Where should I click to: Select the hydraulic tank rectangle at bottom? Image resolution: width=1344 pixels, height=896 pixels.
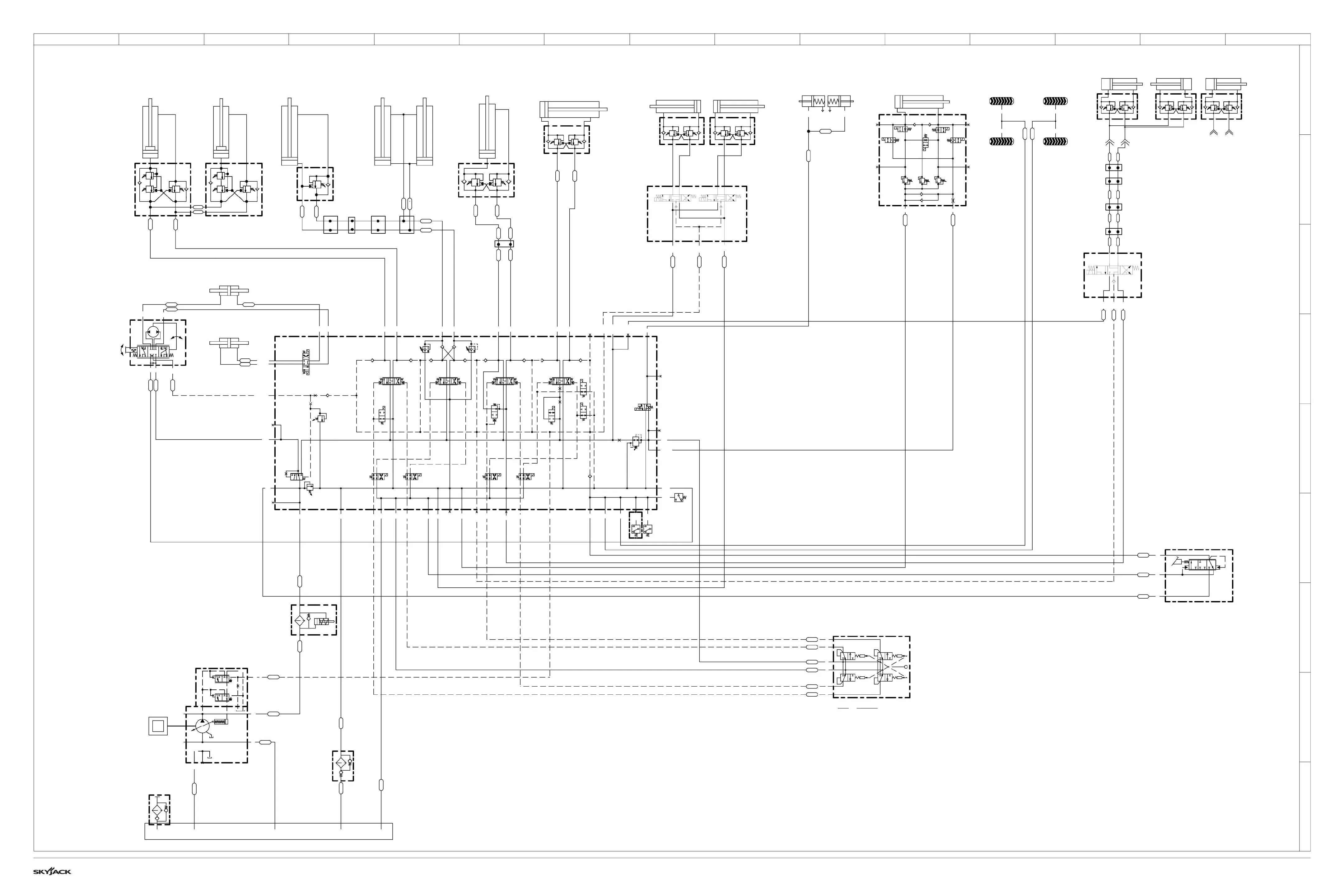(x=268, y=831)
